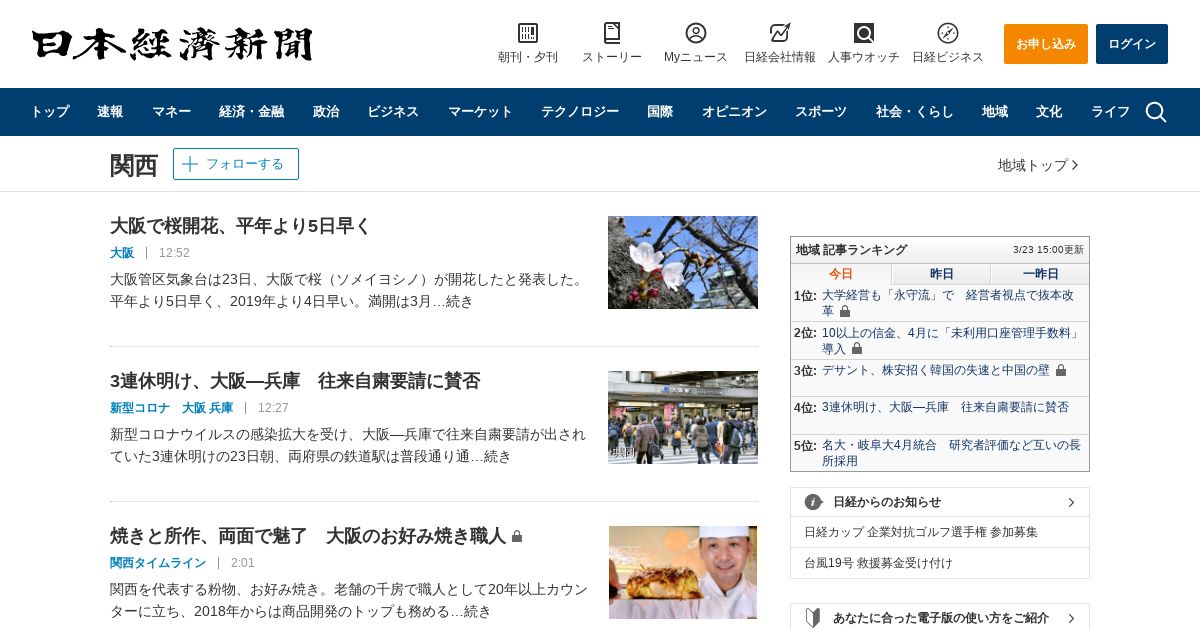Click 続き link in cherry blossom summary
1200x630 pixels.
point(460,301)
